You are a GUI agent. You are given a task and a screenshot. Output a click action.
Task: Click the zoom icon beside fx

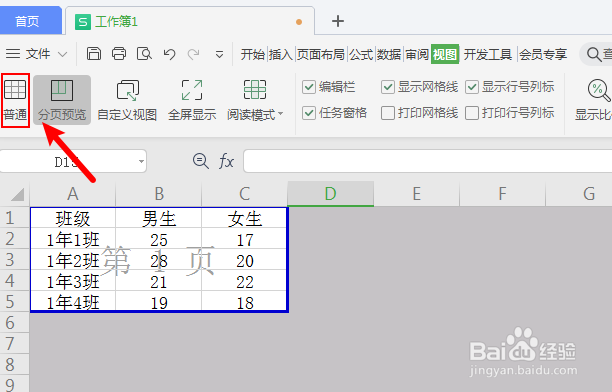pos(201,160)
